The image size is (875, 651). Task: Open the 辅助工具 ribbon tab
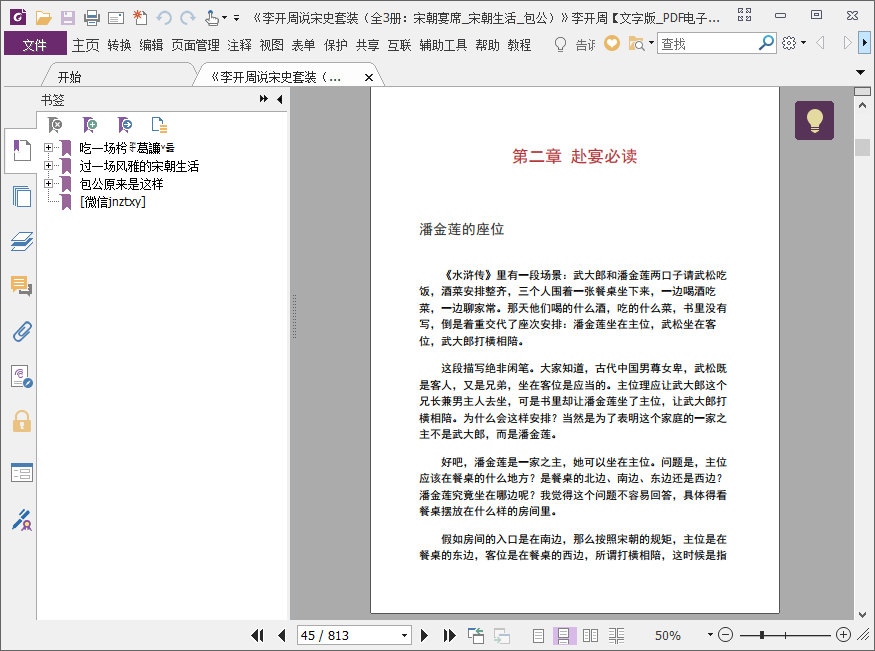(443, 45)
